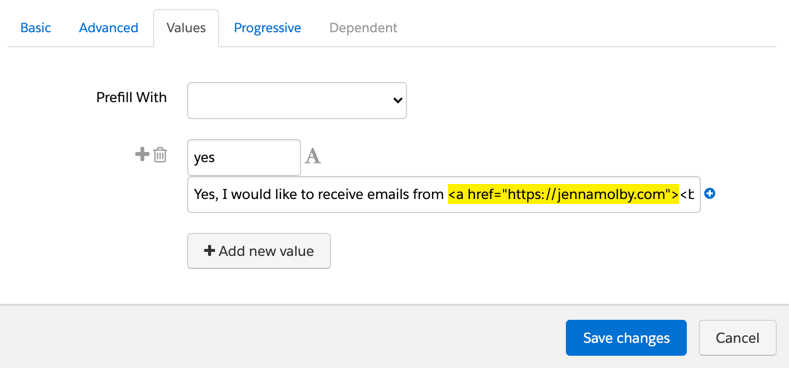This screenshot has width=789, height=368.
Task: Add a value row with gray plus icon
Action: [x=142, y=155]
